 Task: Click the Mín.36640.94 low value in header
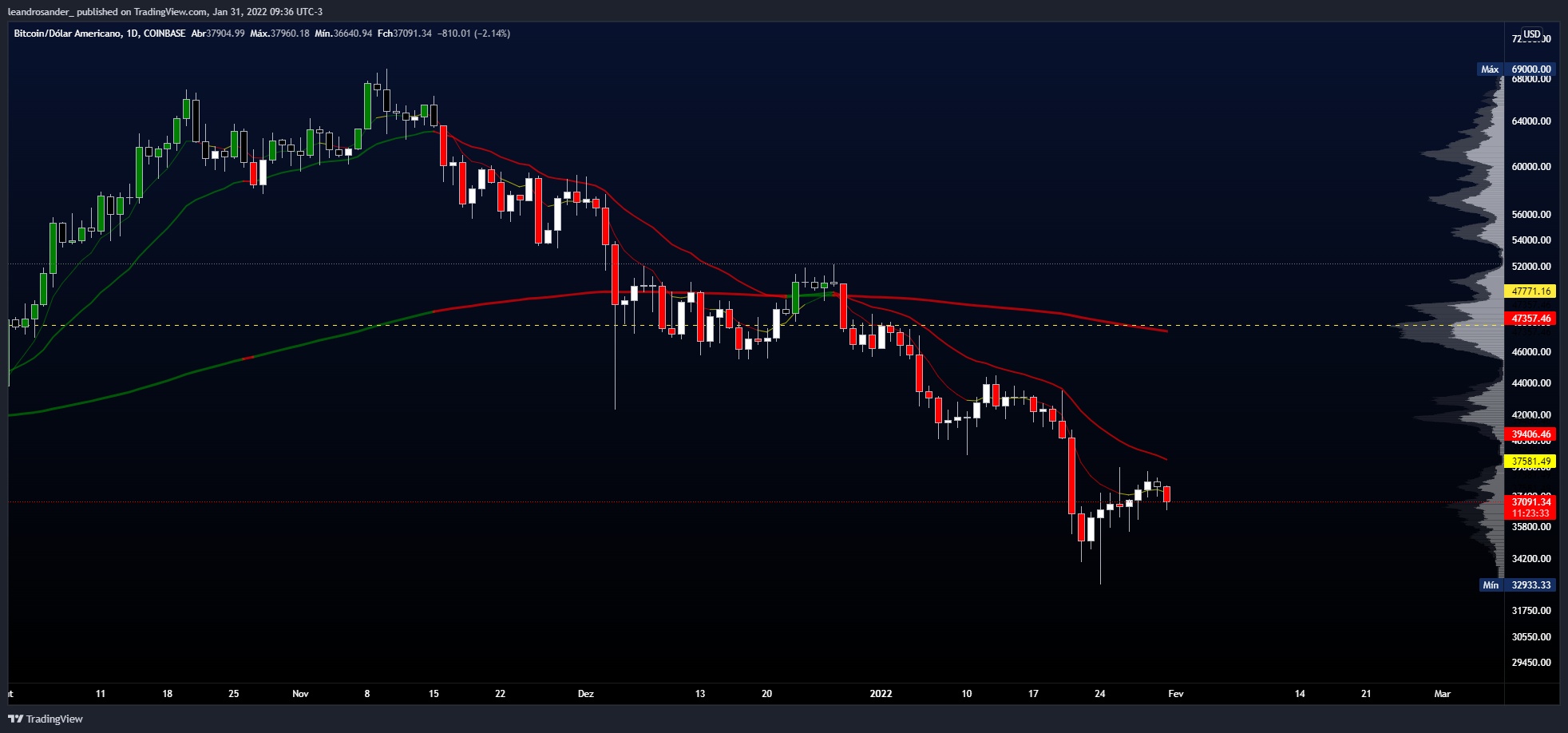(343, 34)
